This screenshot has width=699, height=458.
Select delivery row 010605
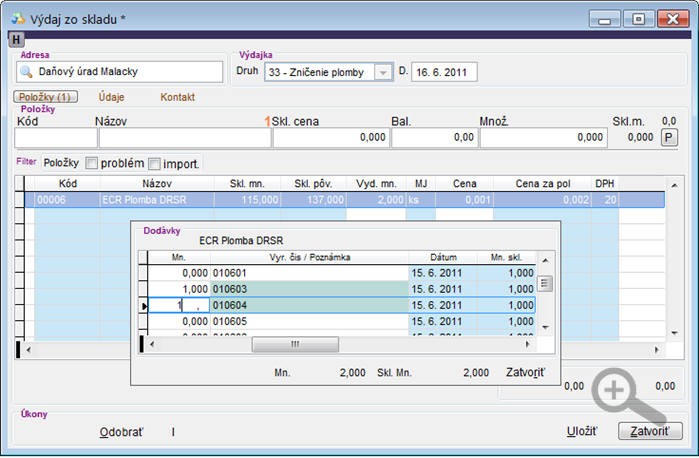point(341,322)
